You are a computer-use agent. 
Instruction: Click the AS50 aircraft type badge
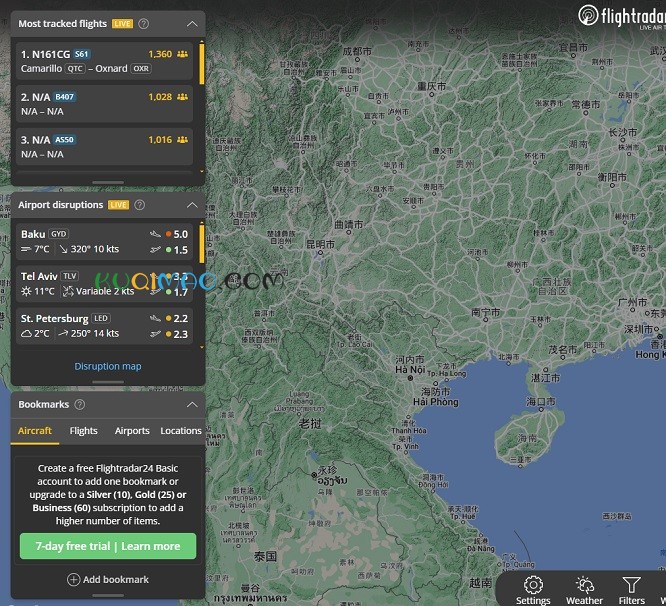point(65,140)
